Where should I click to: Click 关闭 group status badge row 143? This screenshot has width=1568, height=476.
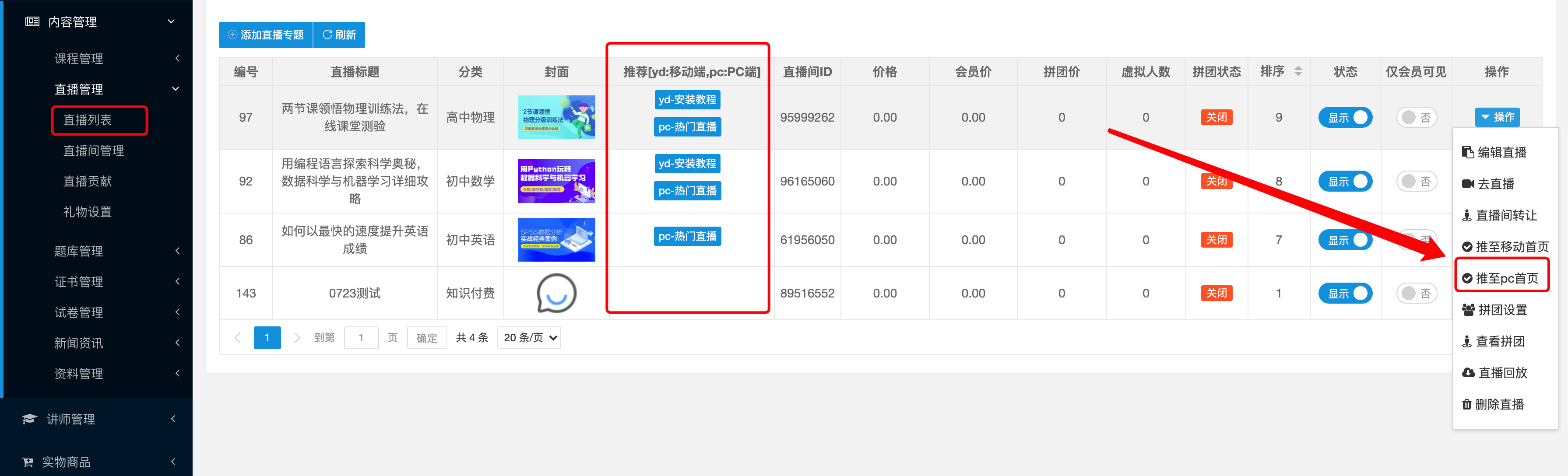(1216, 293)
